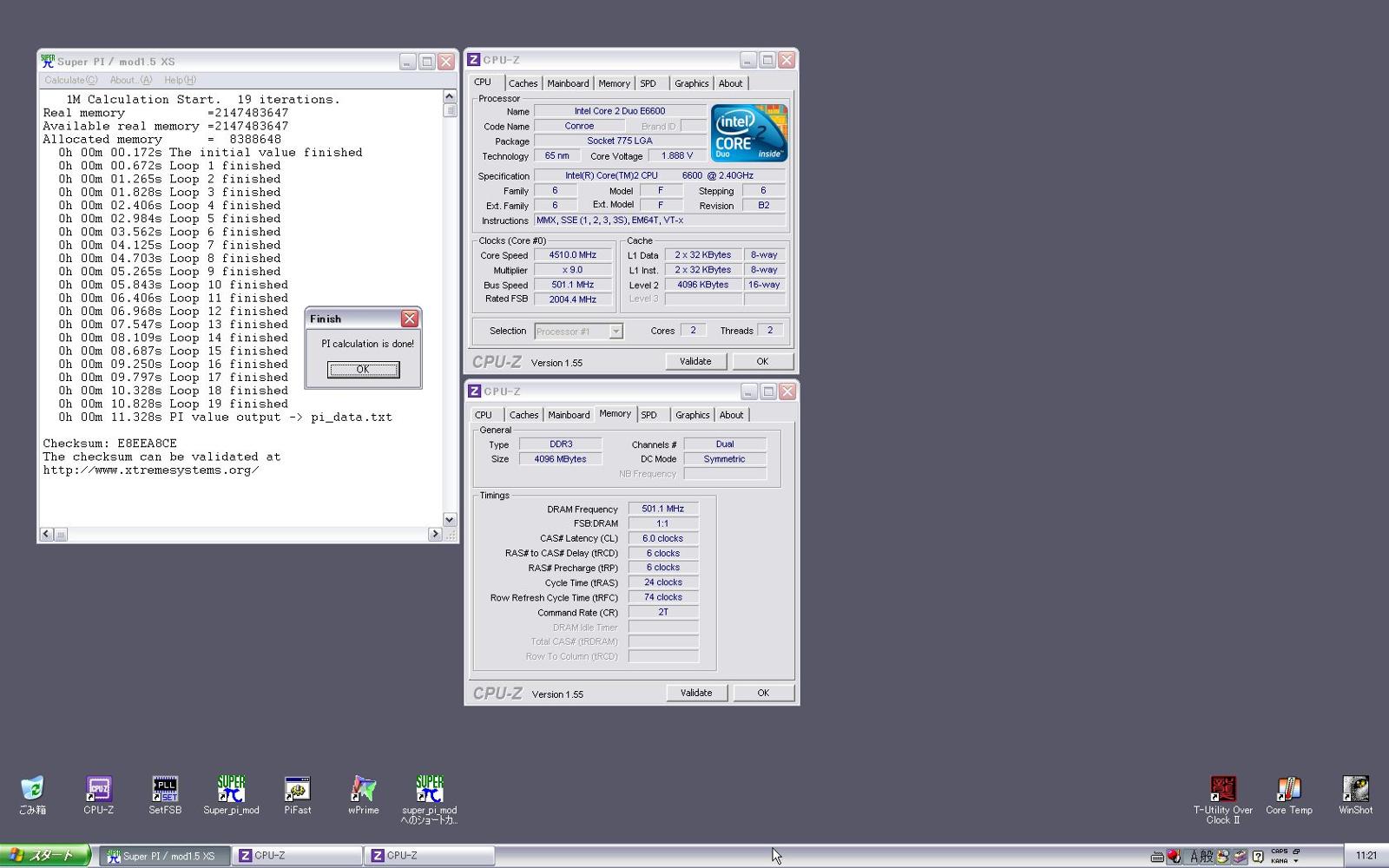The height and width of the screenshot is (868, 1389).
Task: Click the Super PI vertical scrollbar up arrow
Action: (450, 96)
